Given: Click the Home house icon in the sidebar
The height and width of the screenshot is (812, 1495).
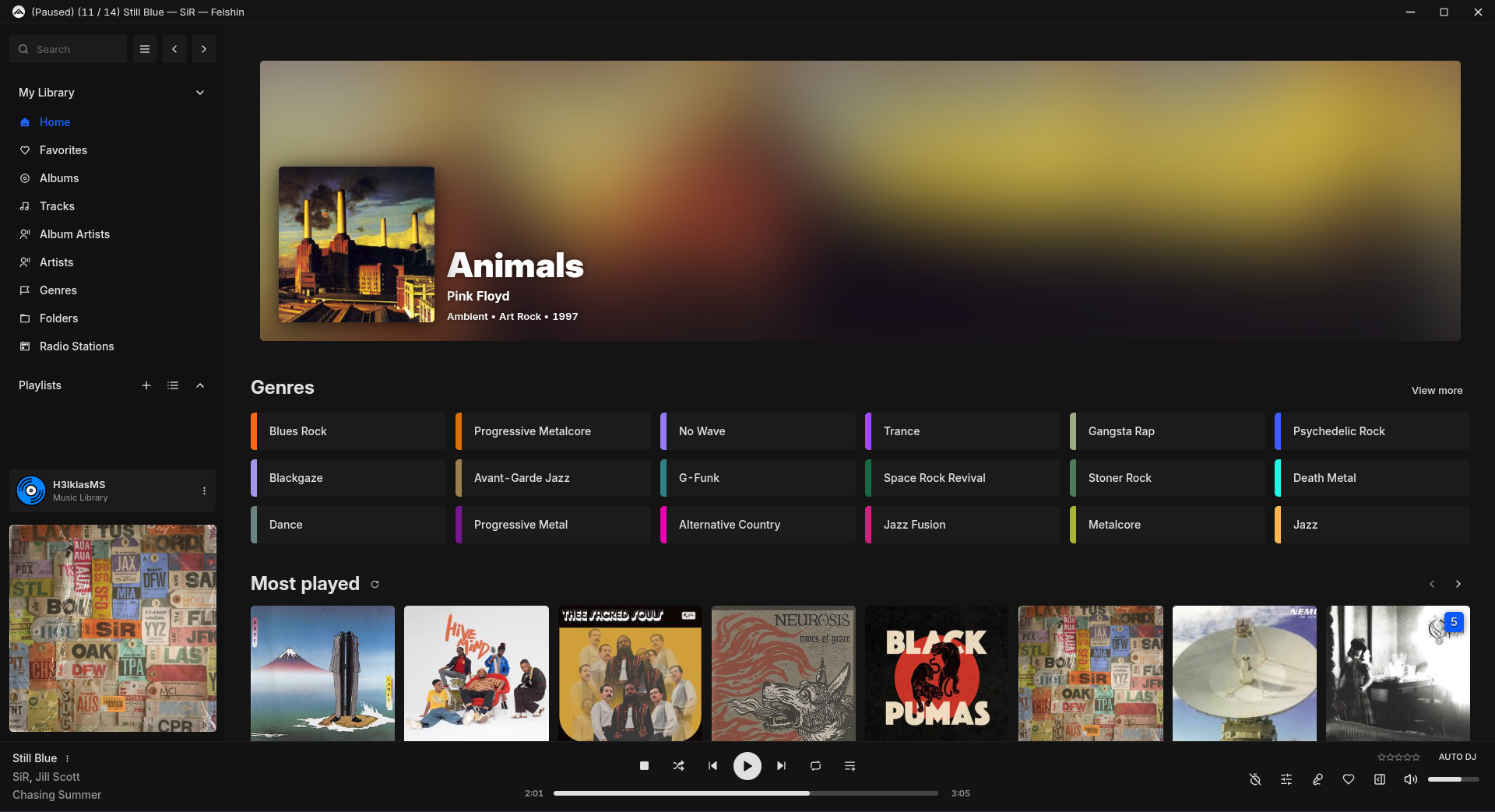Looking at the screenshot, I should pyautogui.click(x=25, y=122).
